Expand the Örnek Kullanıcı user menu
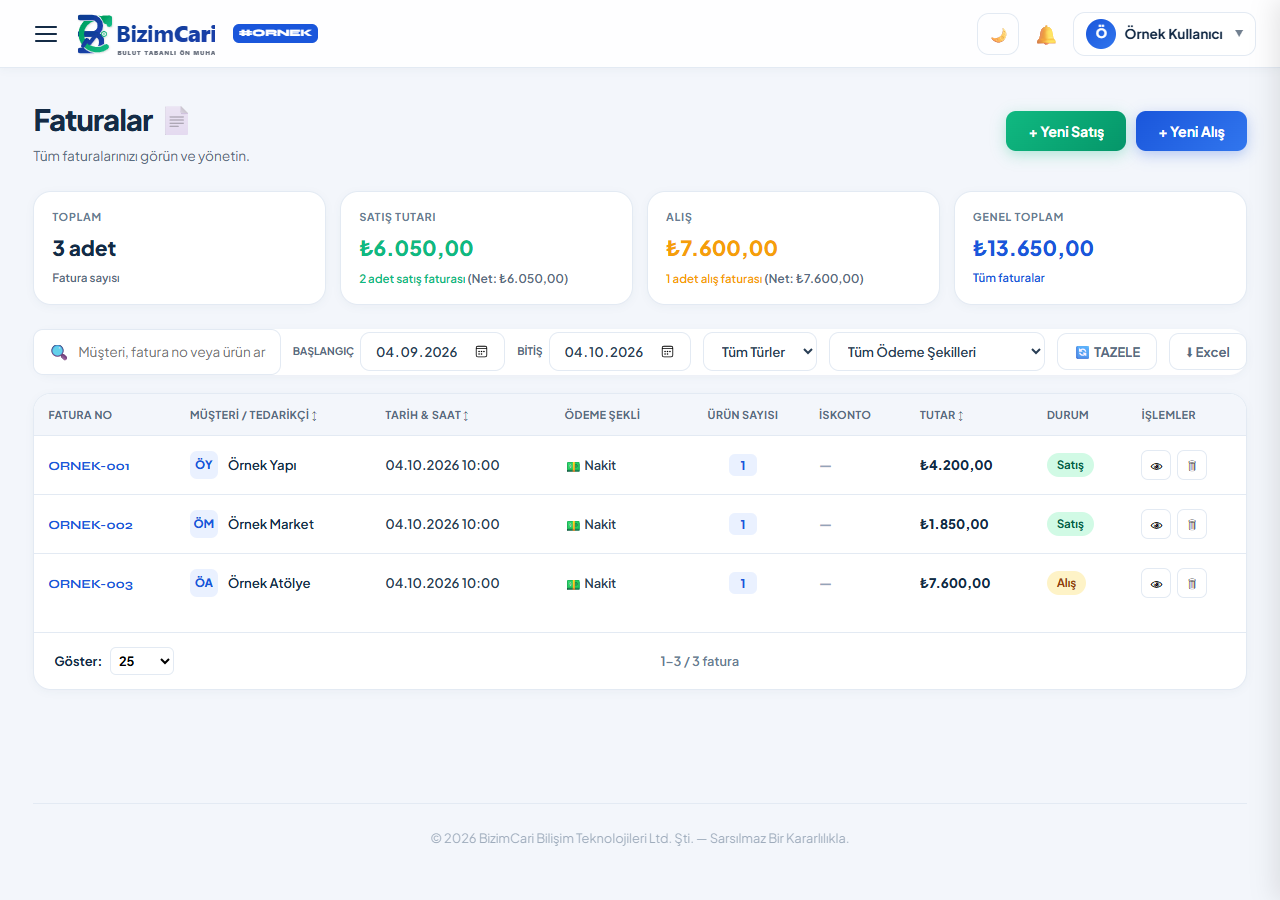 (1164, 34)
